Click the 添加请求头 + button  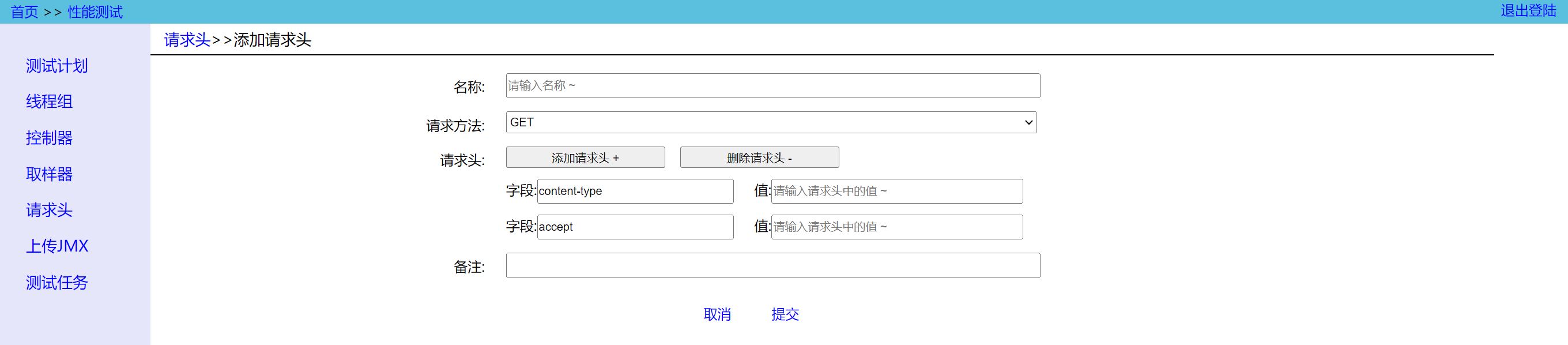coord(585,158)
